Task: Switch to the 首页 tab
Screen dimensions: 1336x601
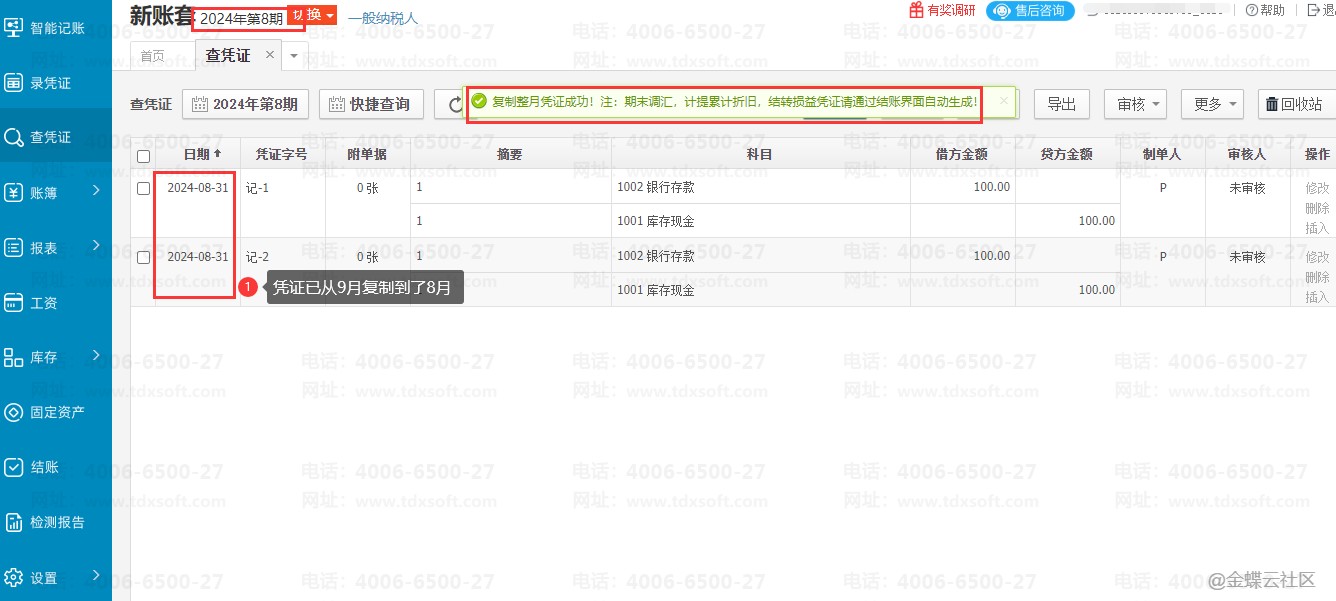Action: pos(153,56)
